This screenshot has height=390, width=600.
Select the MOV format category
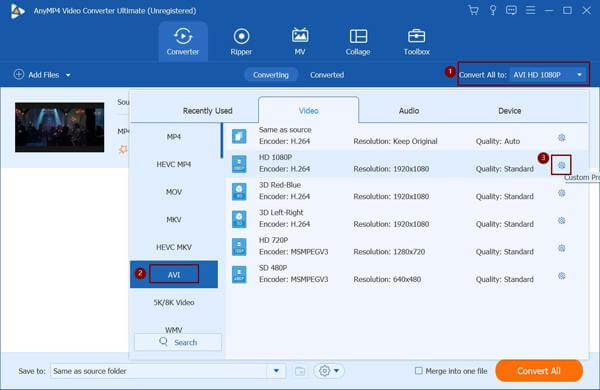point(174,192)
